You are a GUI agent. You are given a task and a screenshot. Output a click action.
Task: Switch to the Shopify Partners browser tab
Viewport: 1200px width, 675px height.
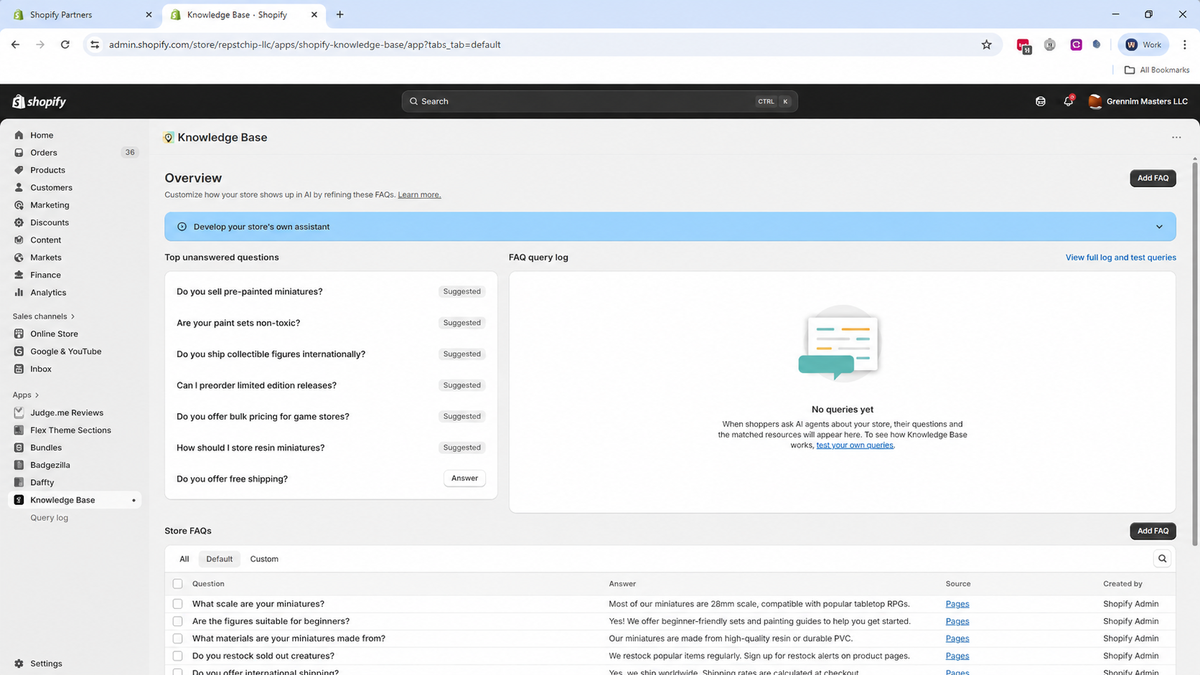[82, 15]
